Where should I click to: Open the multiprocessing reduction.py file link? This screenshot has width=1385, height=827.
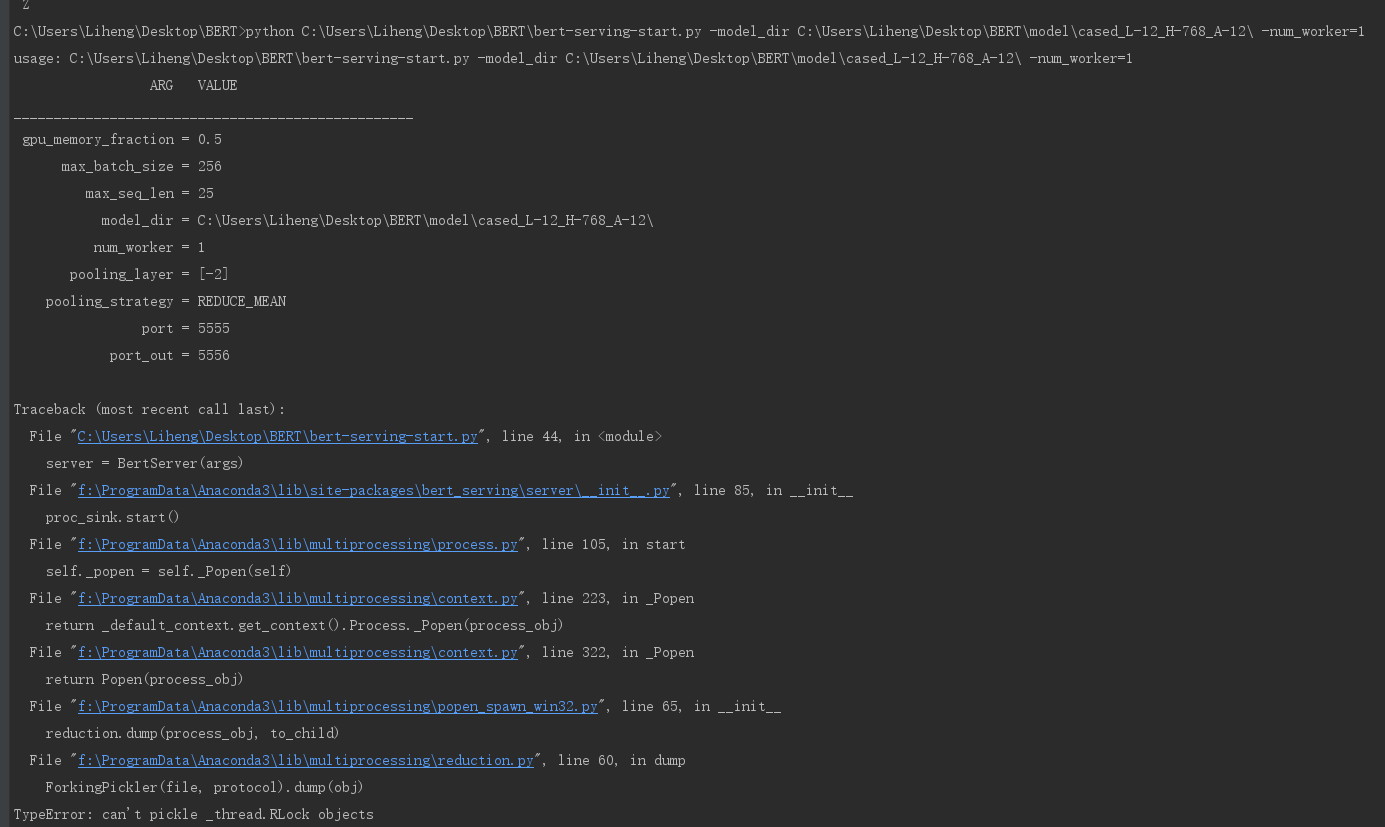coord(306,761)
